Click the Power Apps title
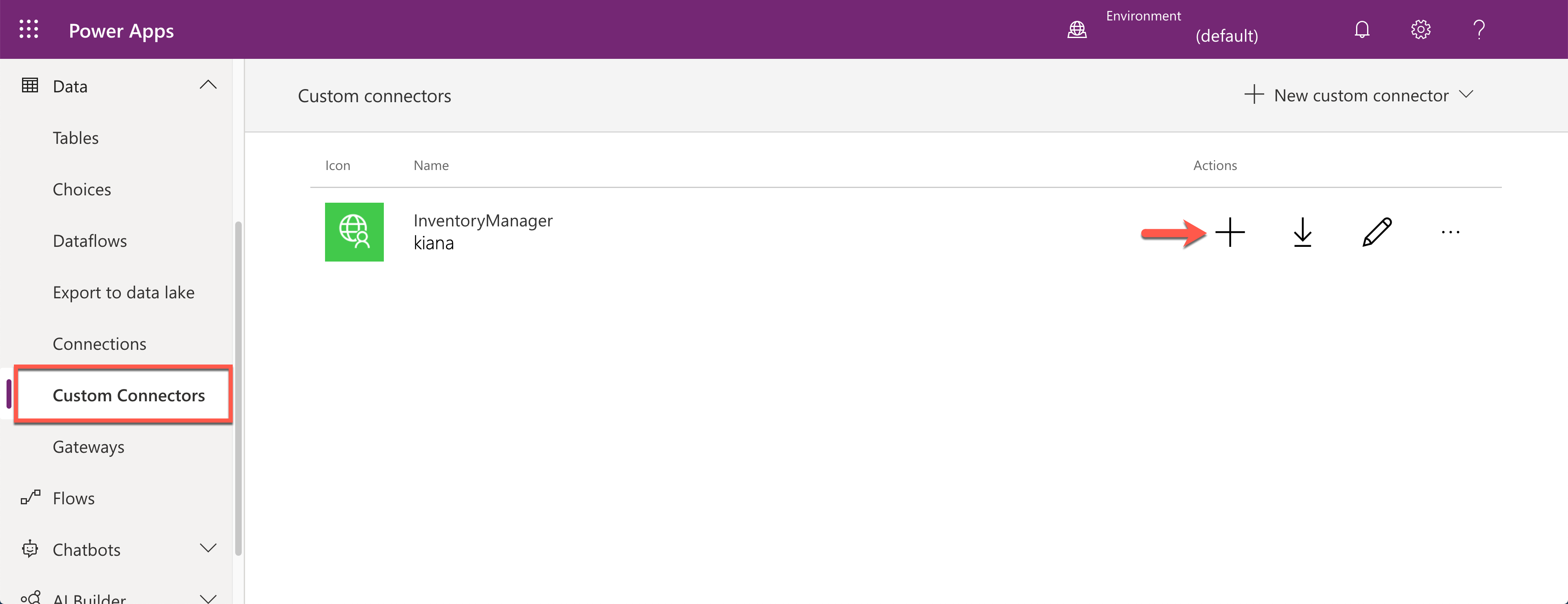The width and height of the screenshot is (1568, 604). (x=121, y=31)
